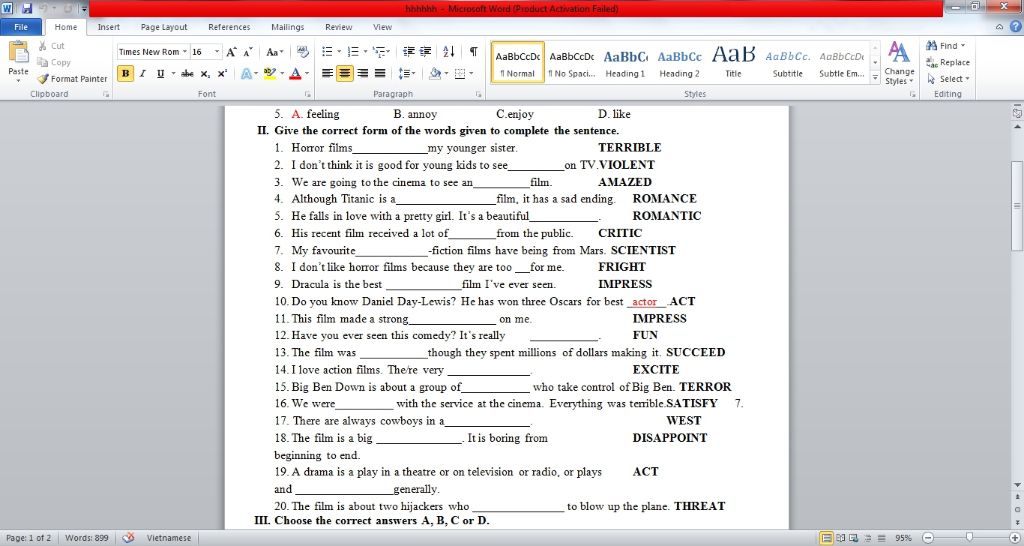Apply the Title style
This screenshot has height=546, width=1024.
[733, 63]
